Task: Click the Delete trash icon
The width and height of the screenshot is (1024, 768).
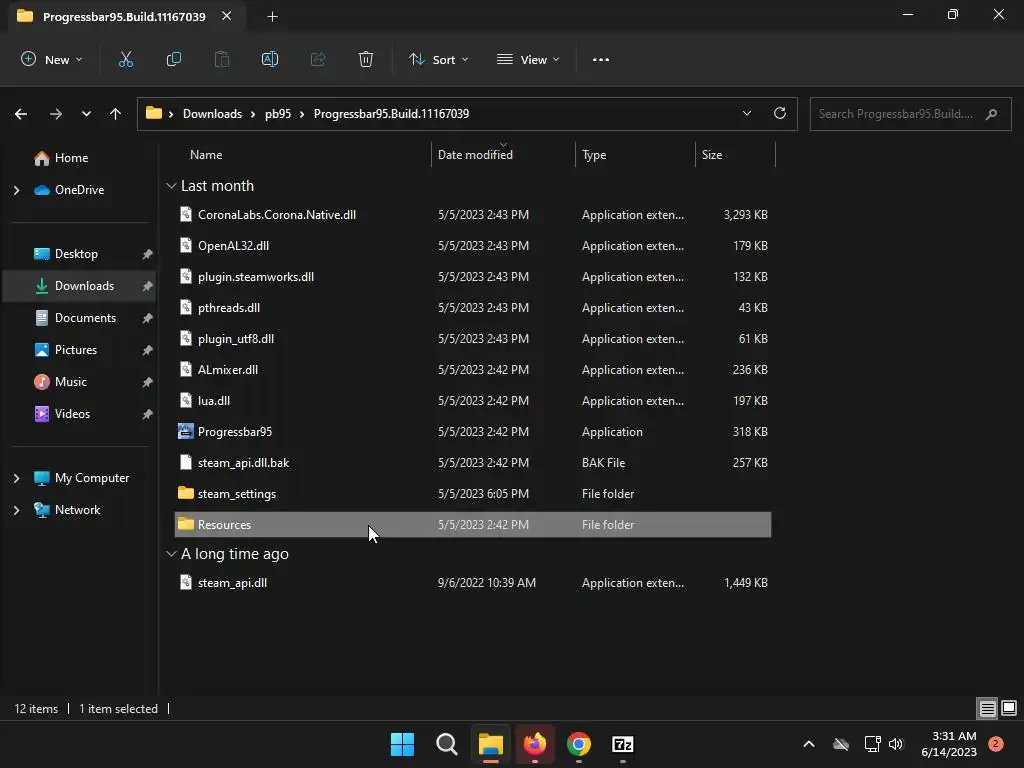Action: point(366,59)
